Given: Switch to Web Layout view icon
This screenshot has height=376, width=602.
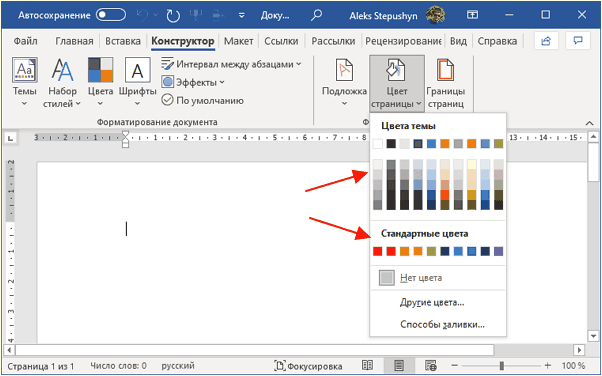Looking at the screenshot, I should point(431,365).
